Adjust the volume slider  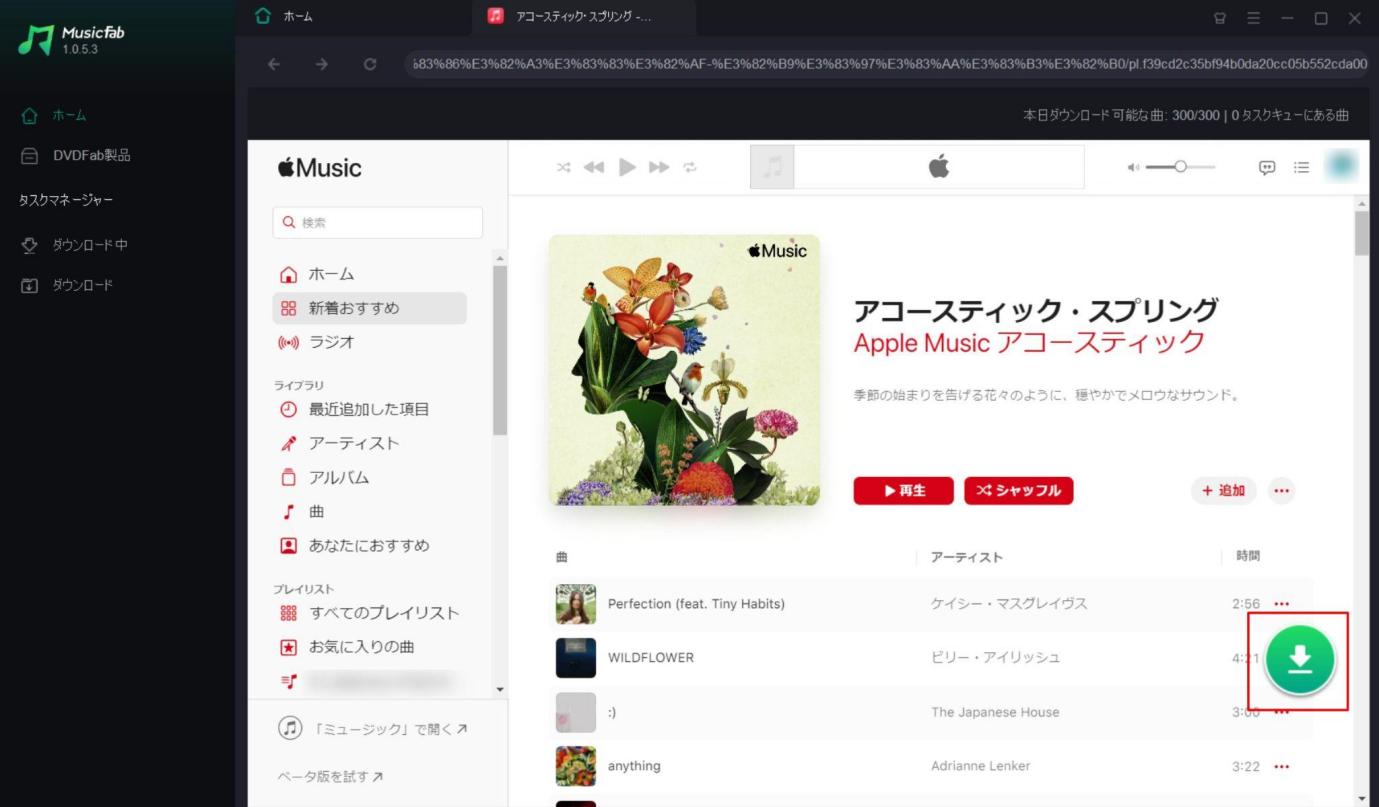[1180, 167]
